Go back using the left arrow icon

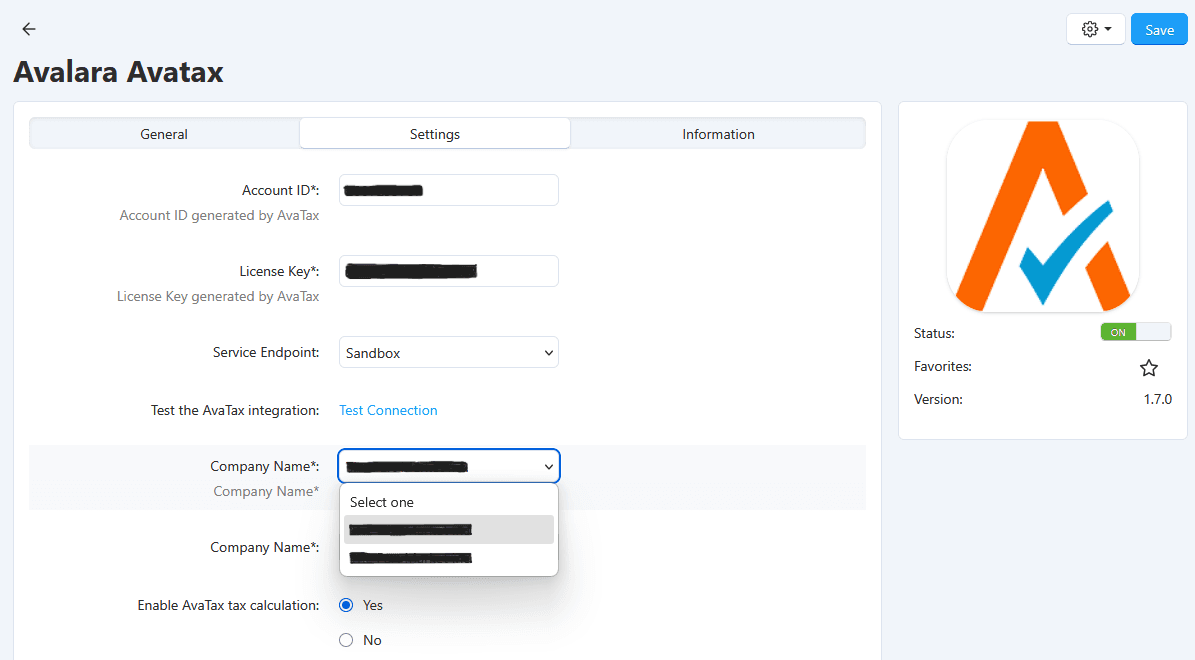[29, 29]
